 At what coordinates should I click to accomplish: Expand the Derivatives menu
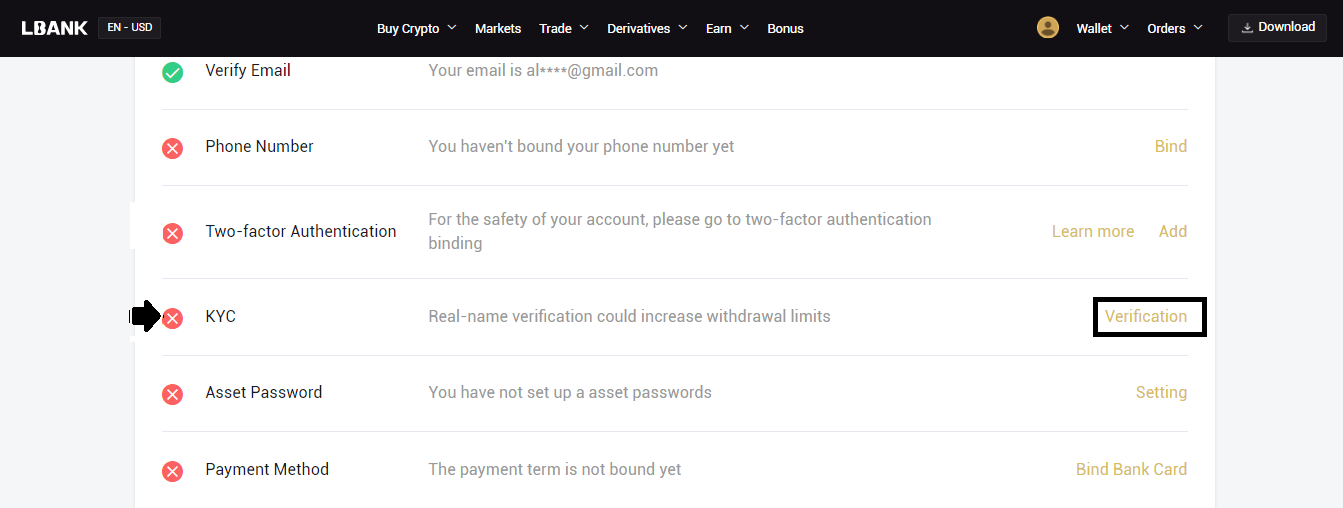point(647,28)
